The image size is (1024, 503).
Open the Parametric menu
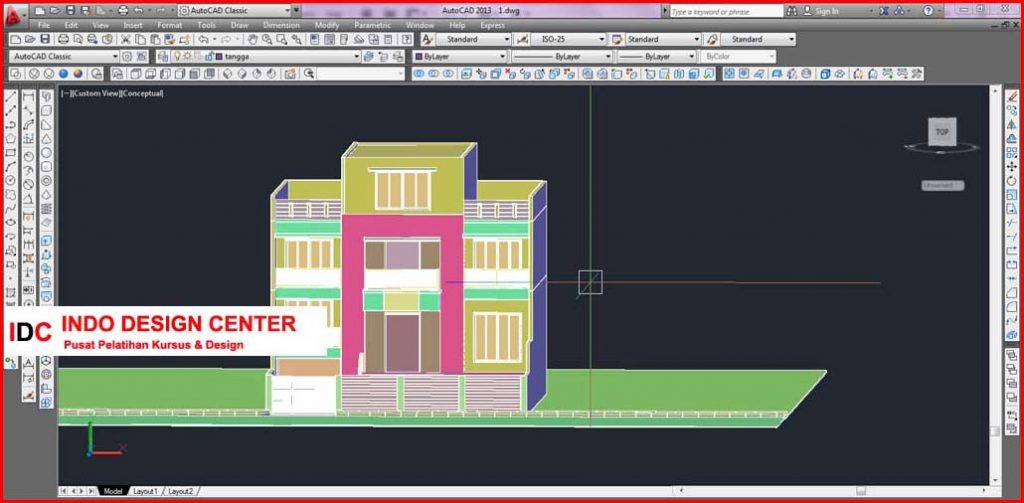[x=372, y=25]
